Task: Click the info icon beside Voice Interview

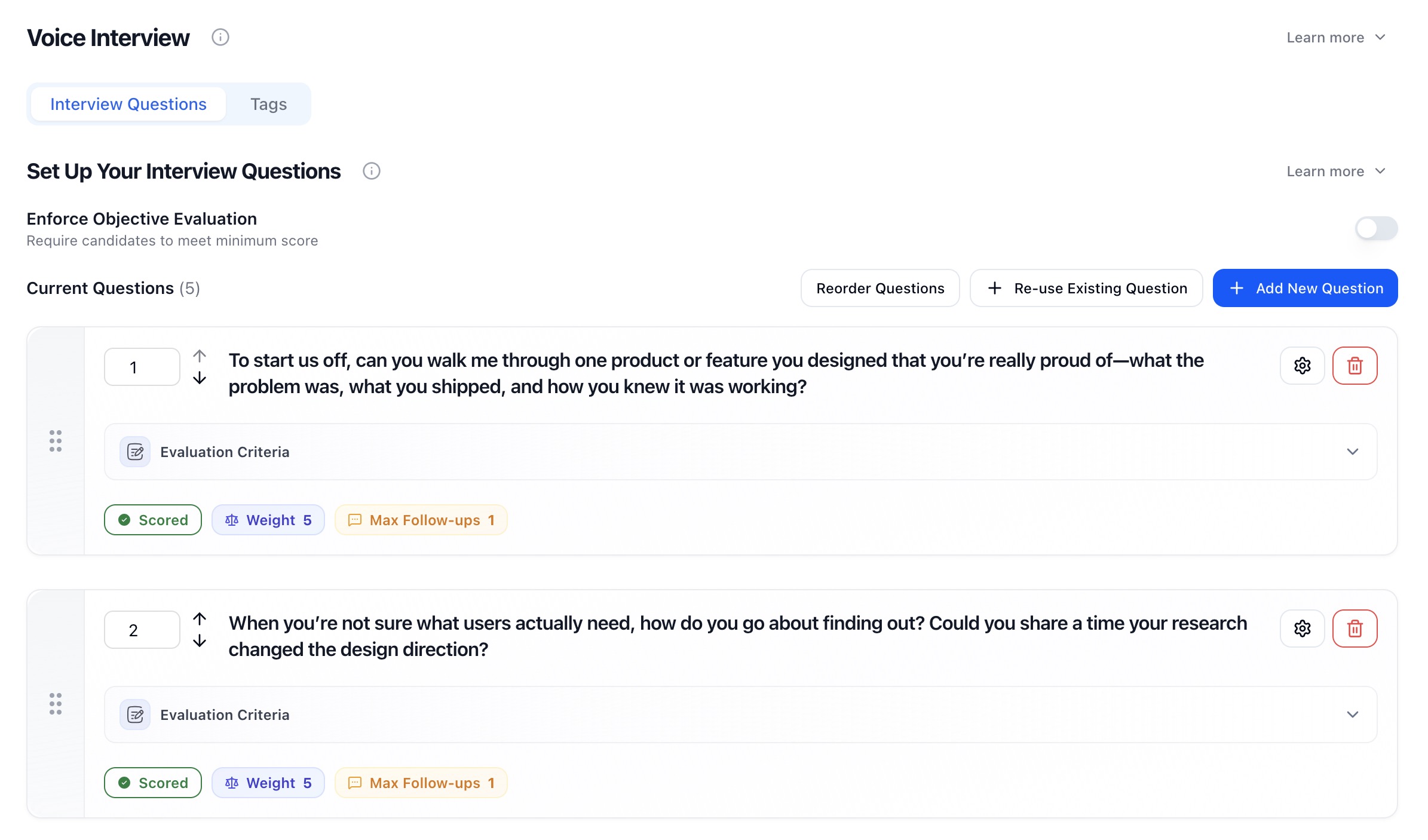Action: [x=220, y=38]
